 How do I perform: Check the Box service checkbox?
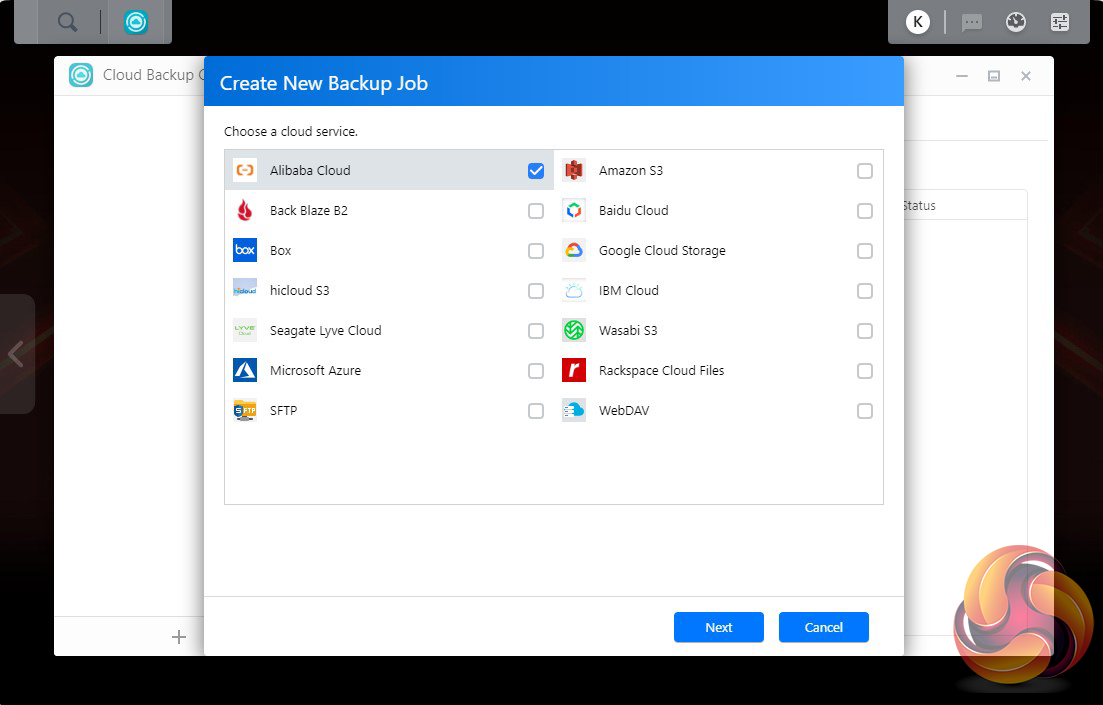coord(536,251)
